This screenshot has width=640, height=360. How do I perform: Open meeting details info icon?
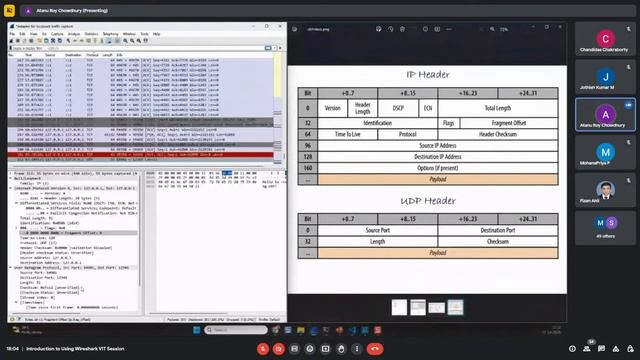(572, 349)
